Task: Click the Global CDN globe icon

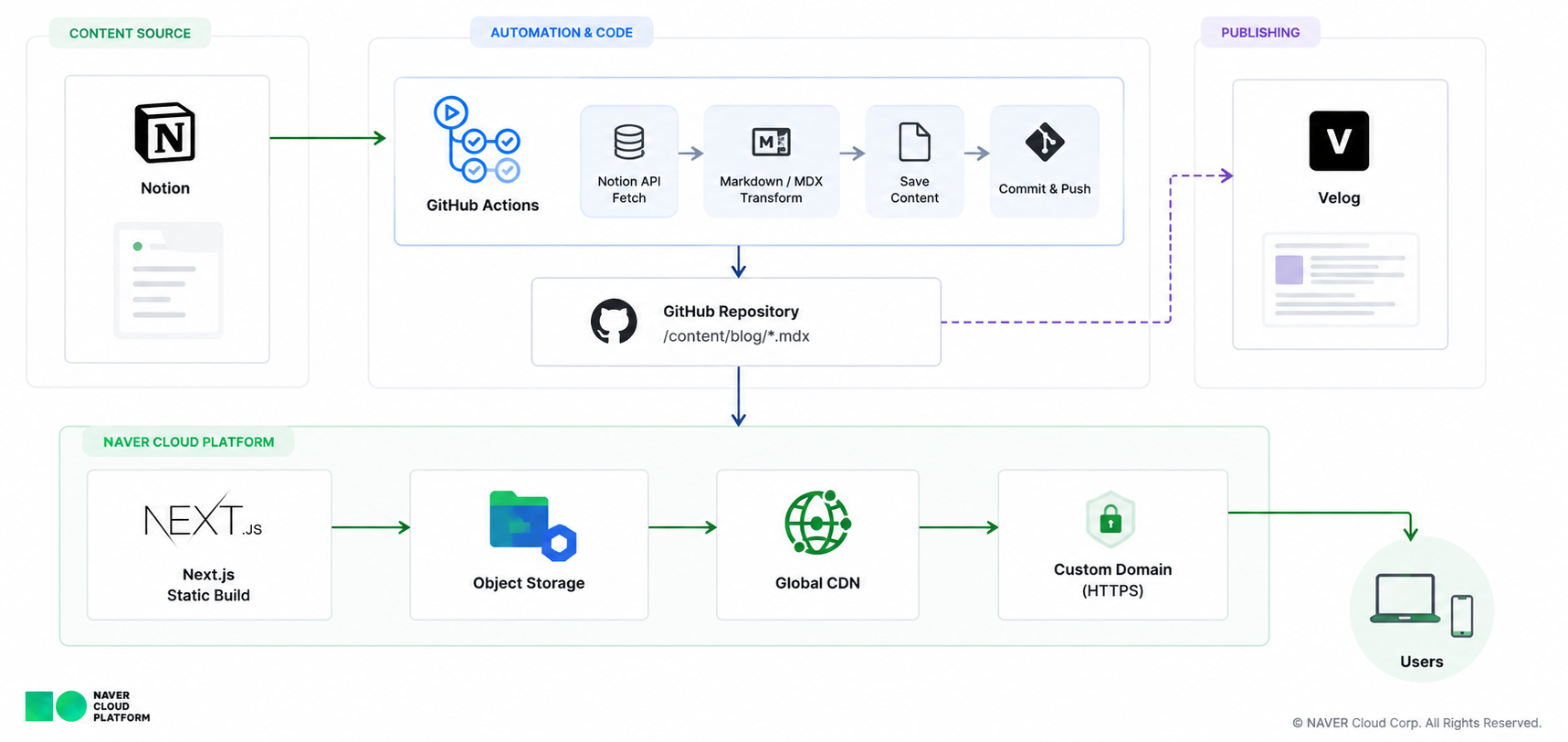Action: click(x=817, y=523)
